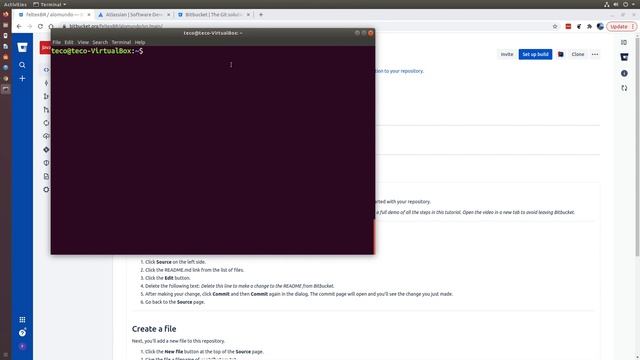
Task: Open View menu in the terminal window
Action: click(x=83, y=42)
